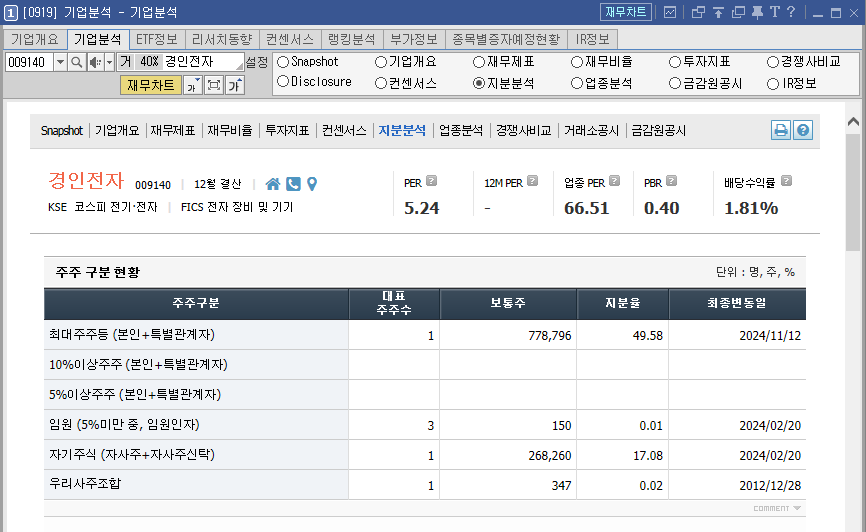Click the window link icon in title bar
Image resolution: width=866 pixels, height=532 pixels.
coord(698,12)
